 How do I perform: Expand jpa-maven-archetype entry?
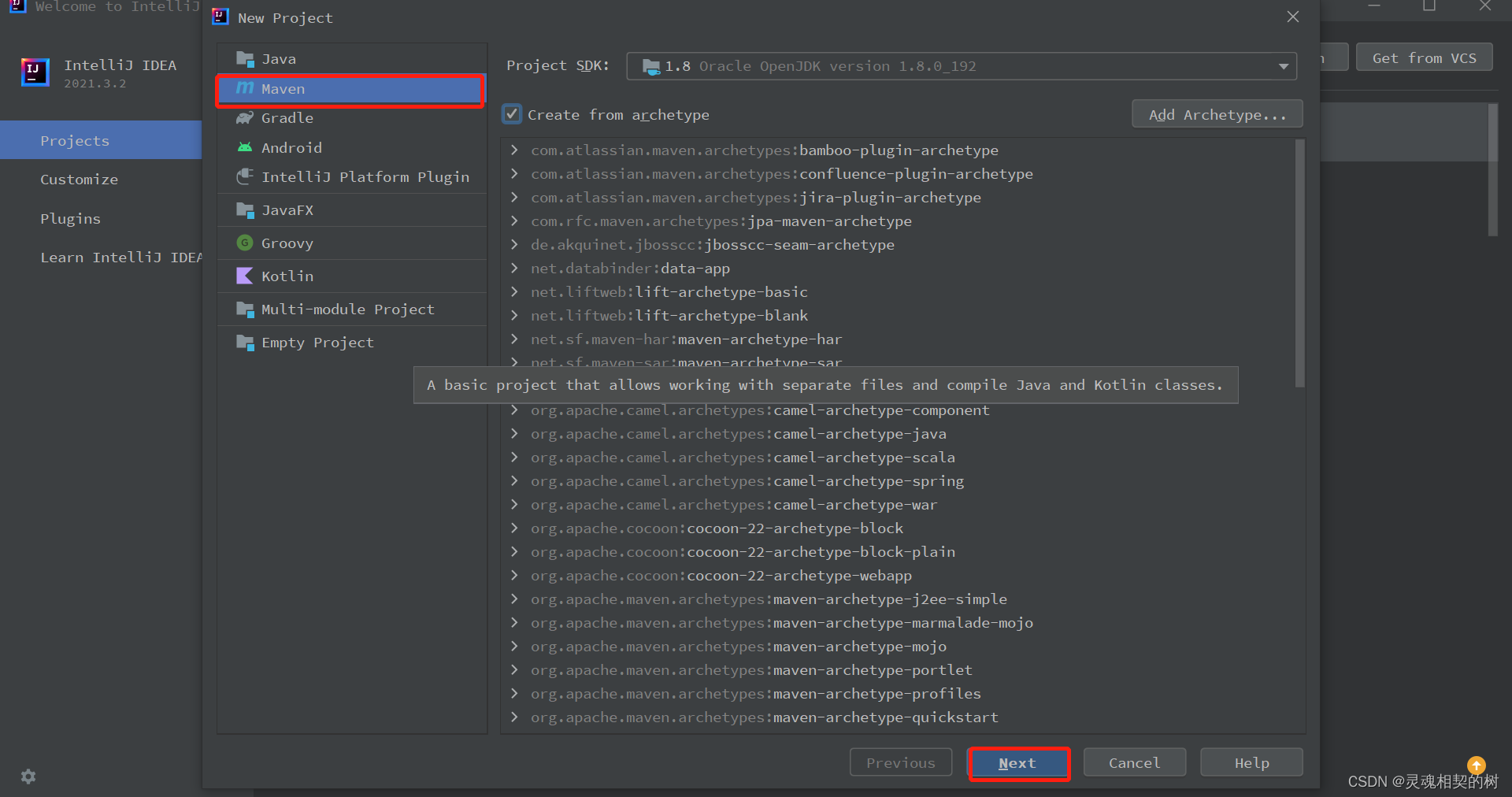[514, 221]
